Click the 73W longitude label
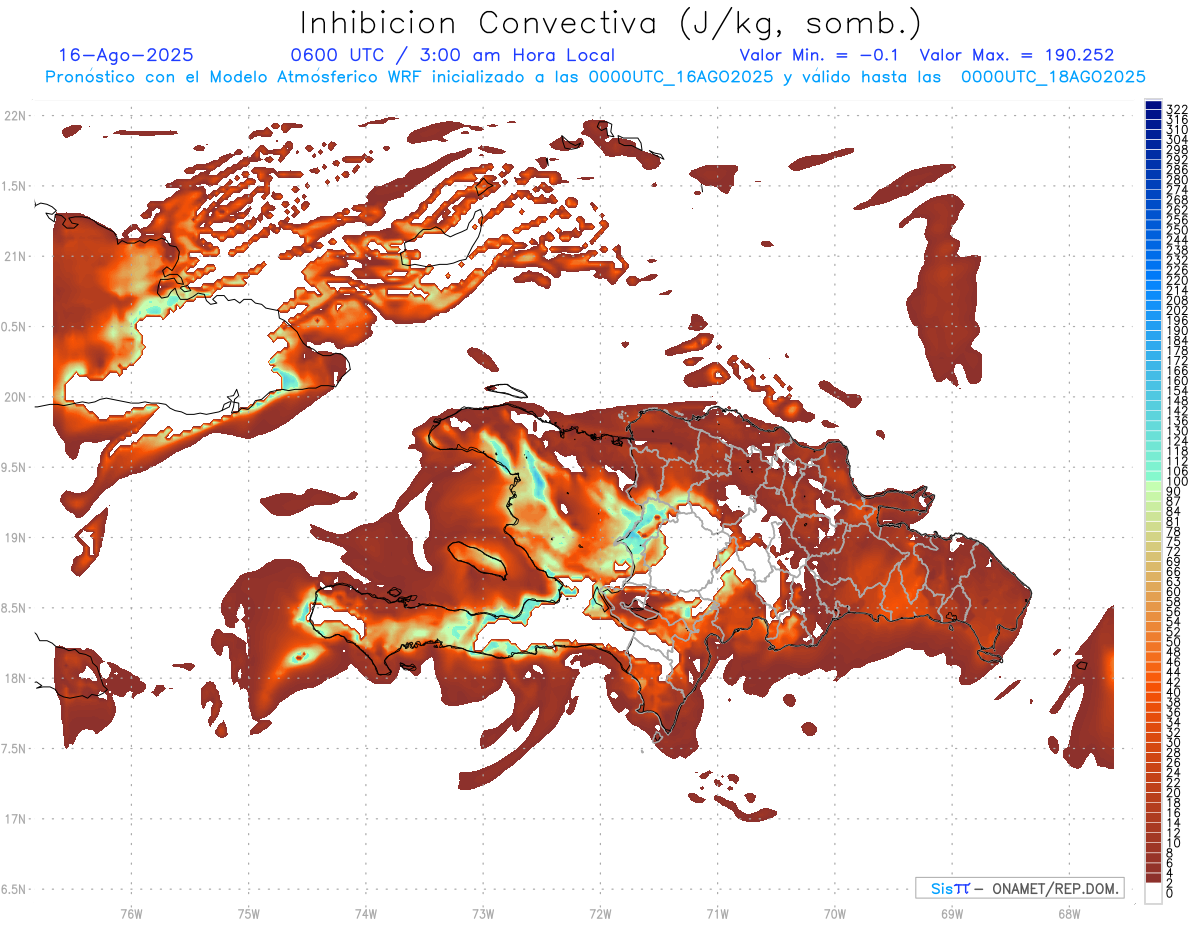The height and width of the screenshot is (927, 1200). 483,913
